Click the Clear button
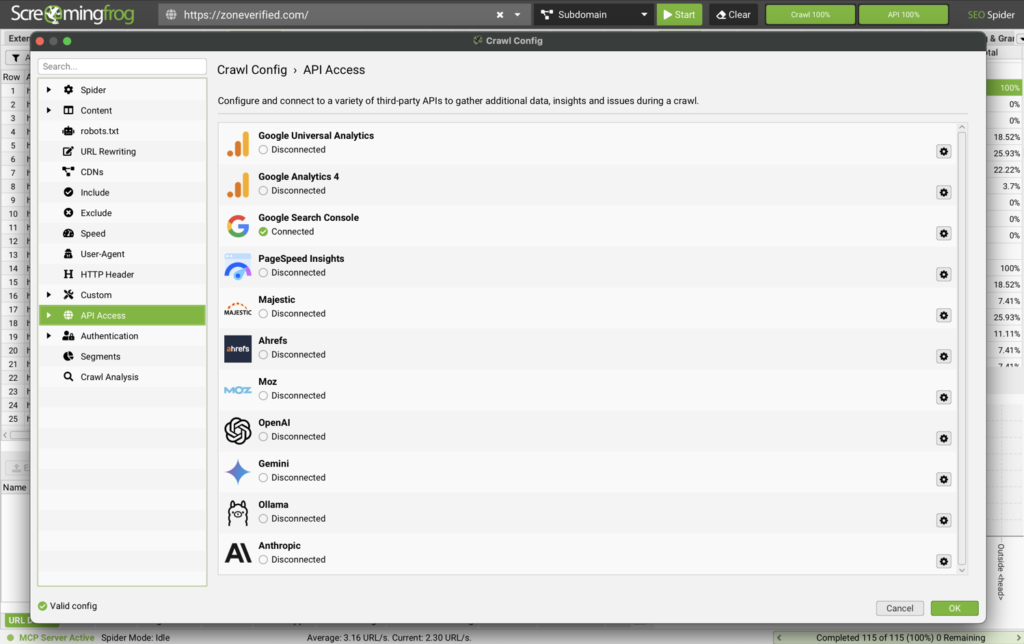 (733, 14)
